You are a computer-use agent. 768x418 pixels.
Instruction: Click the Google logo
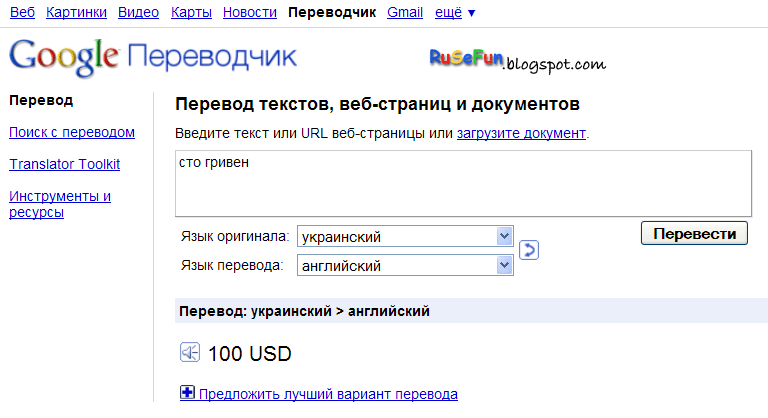coord(64,57)
